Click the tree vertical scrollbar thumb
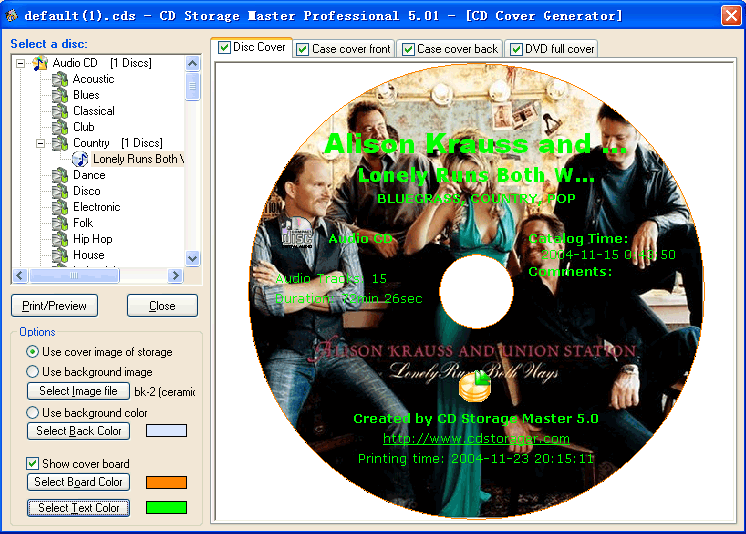The height and width of the screenshot is (534, 746). click(192, 86)
